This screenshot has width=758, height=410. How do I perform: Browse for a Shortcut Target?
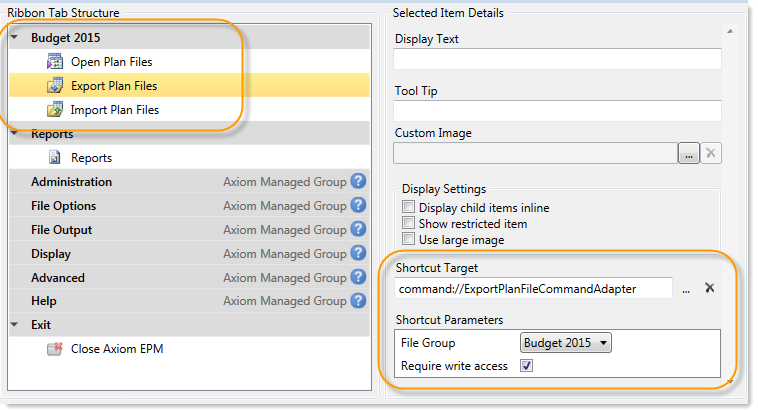(x=686, y=289)
